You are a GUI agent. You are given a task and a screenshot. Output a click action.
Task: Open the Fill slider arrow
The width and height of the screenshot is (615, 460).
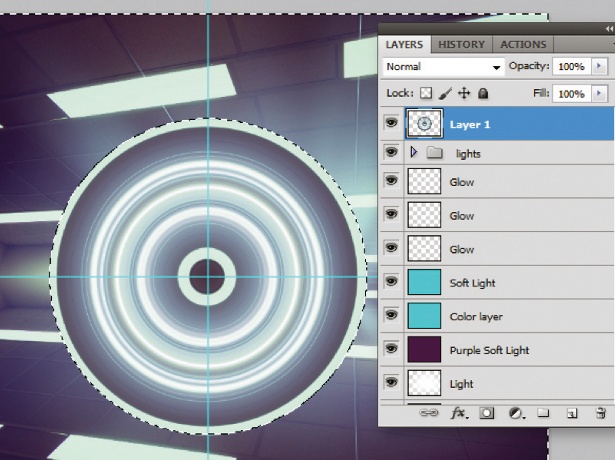599,94
